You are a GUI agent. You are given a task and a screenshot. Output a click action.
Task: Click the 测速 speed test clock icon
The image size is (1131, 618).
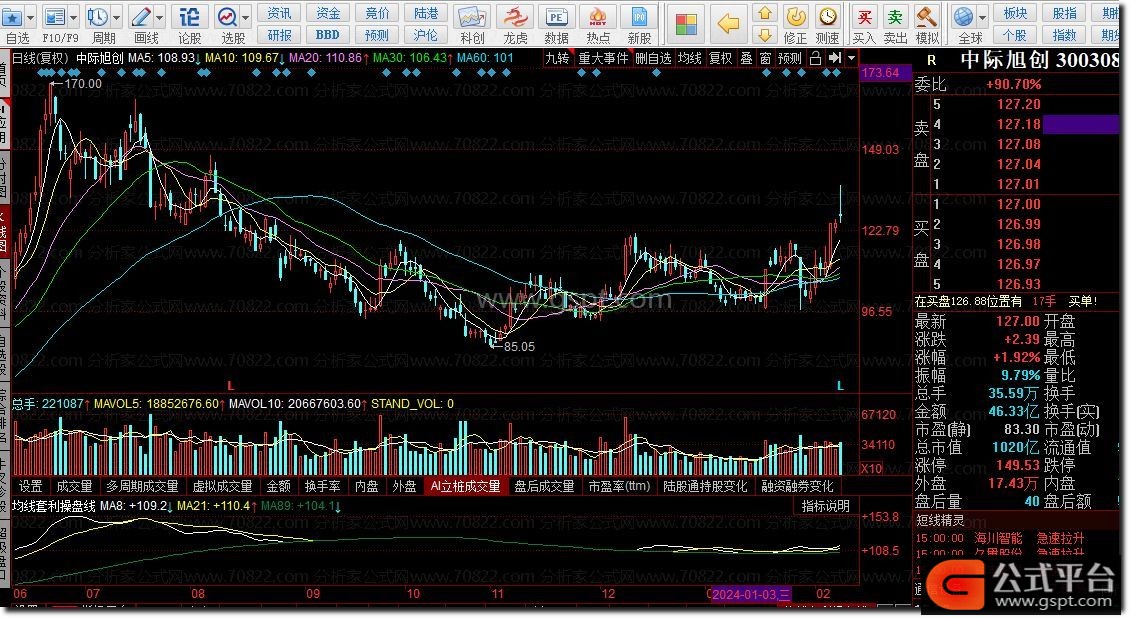(x=827, y=17)
